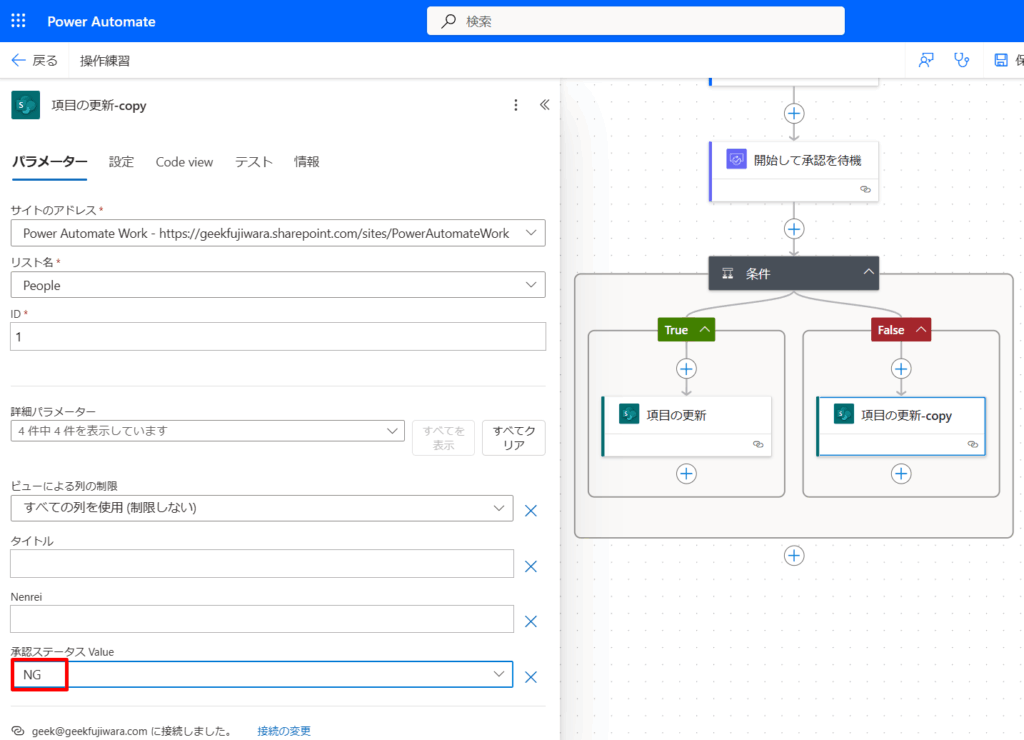Add a step below the 条件 block

(x=794, y=556)
